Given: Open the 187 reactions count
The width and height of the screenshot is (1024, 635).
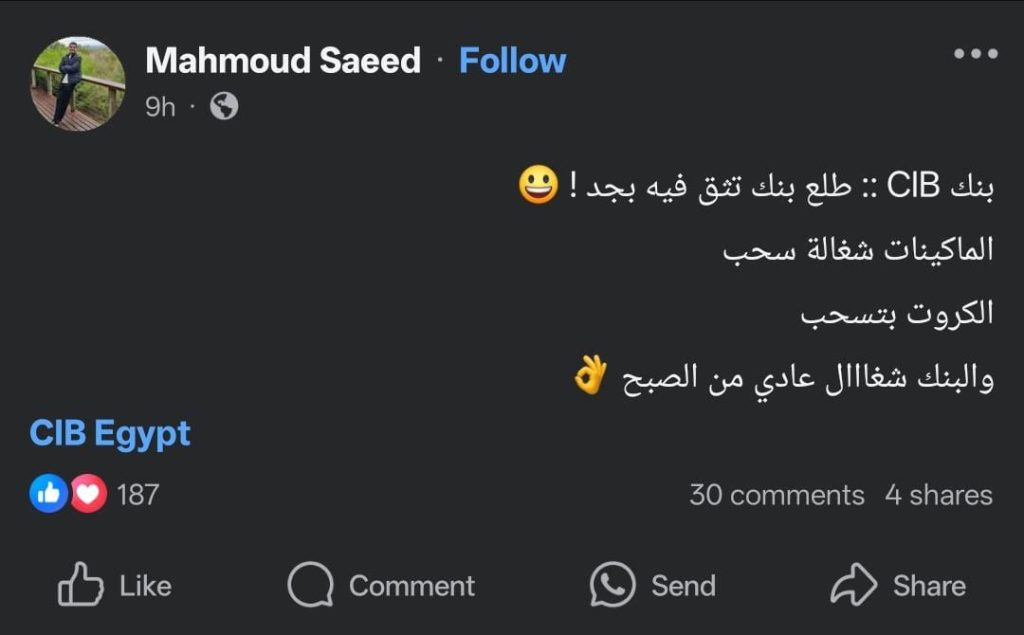Looking at the screenshot, I should pos(138,494).
